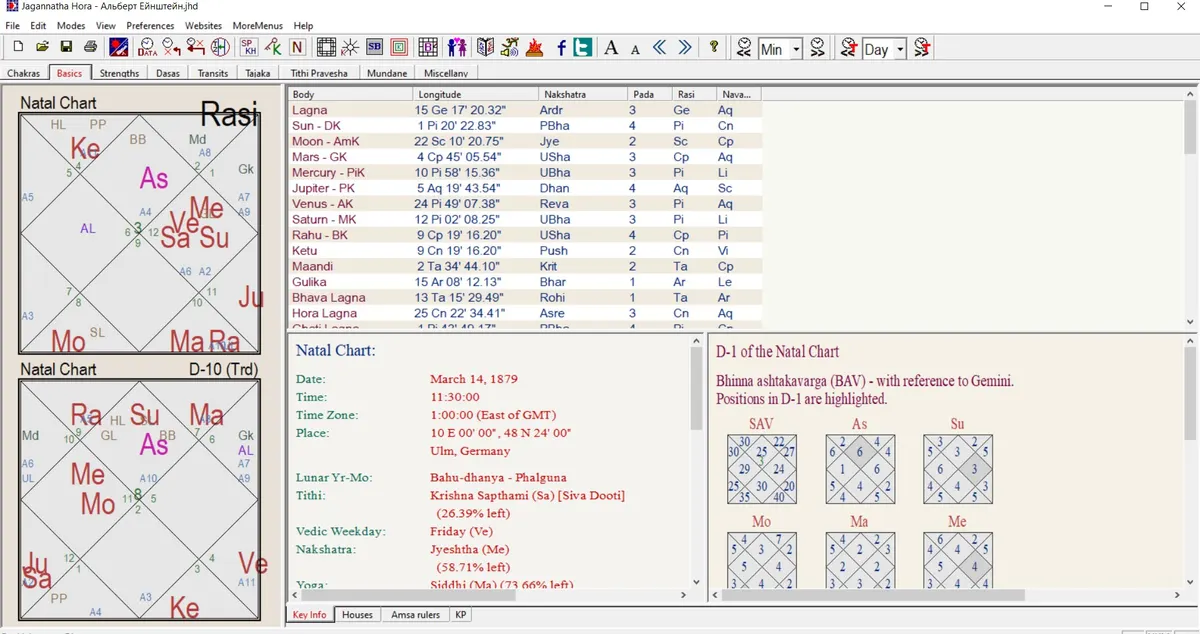Share on Twitter via the t icon
The image size is (1200, 634).
pyautogui.click(x=582, y=47)
